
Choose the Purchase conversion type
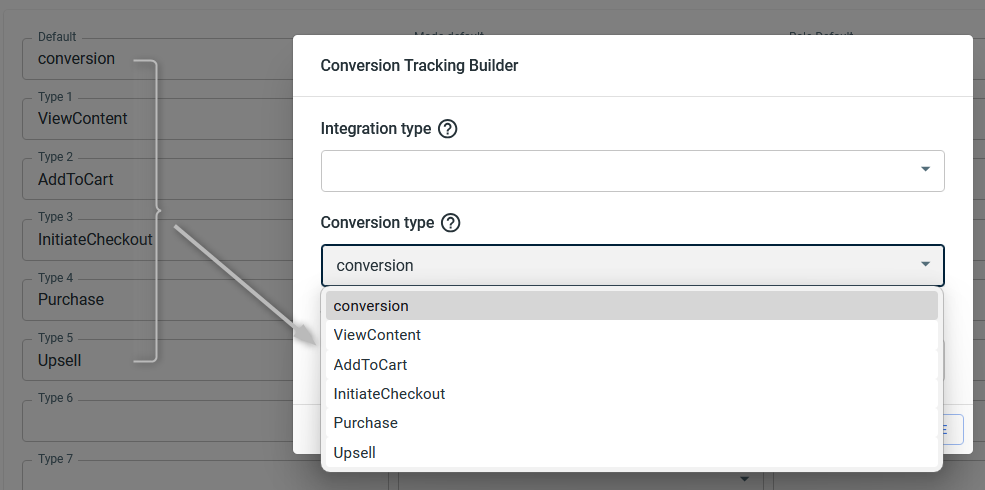click(631, 423)
